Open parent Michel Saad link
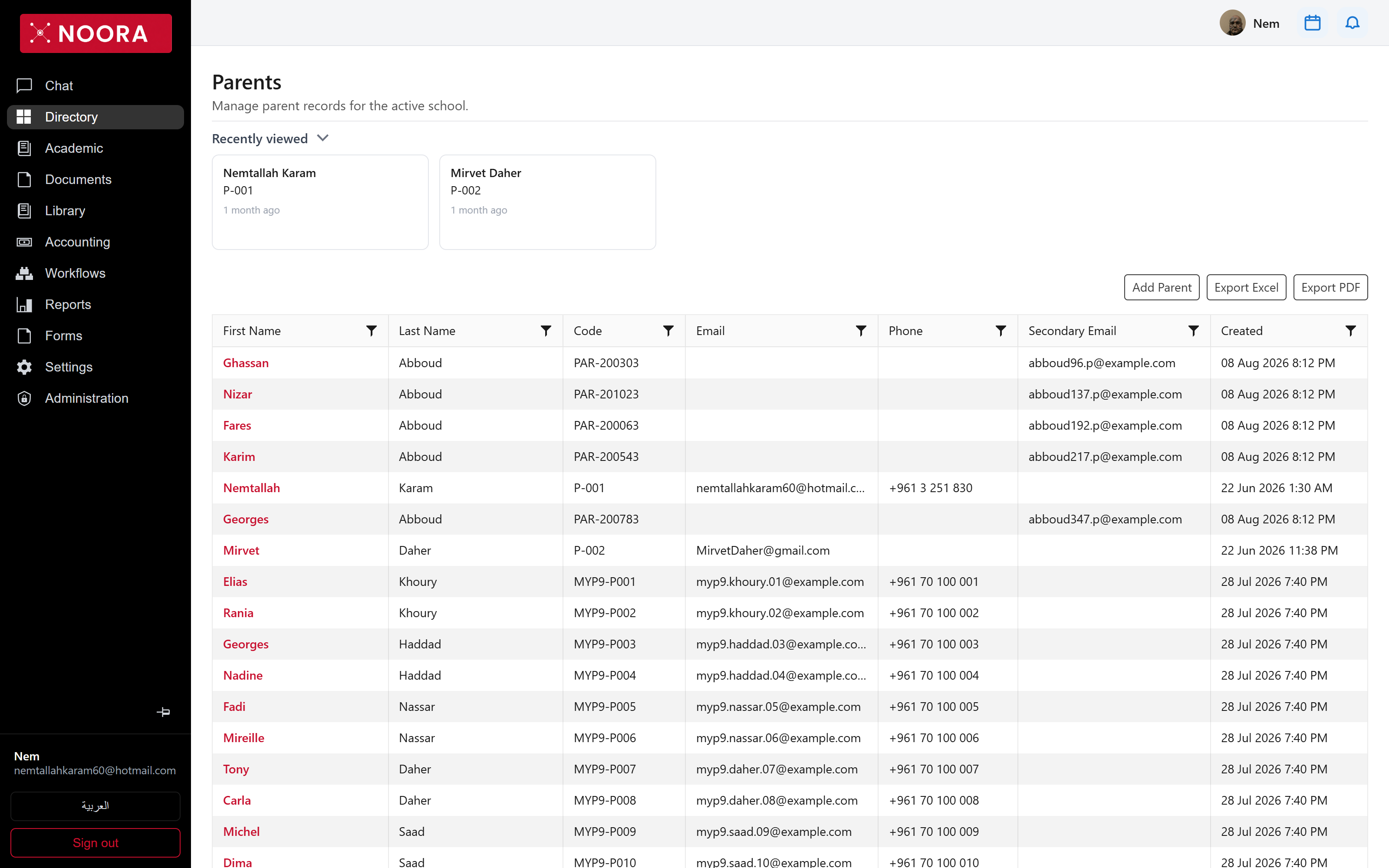This screenshot has width=1389, height=868. pos(241,831)
